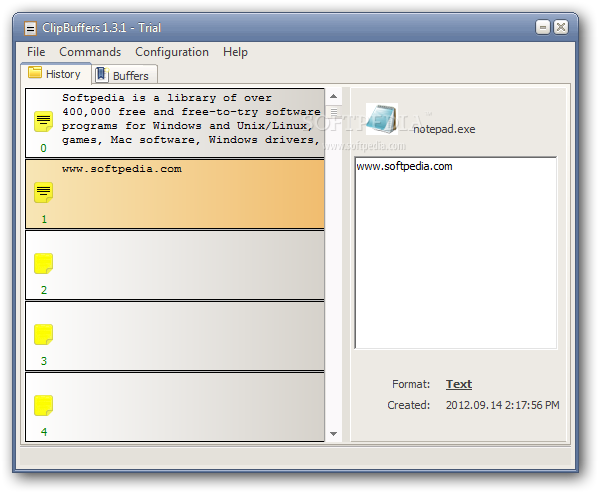This screenshot has width=599, height=493.
Task: Click the notepad application icon in preview
Action: (x=382, y=119)
